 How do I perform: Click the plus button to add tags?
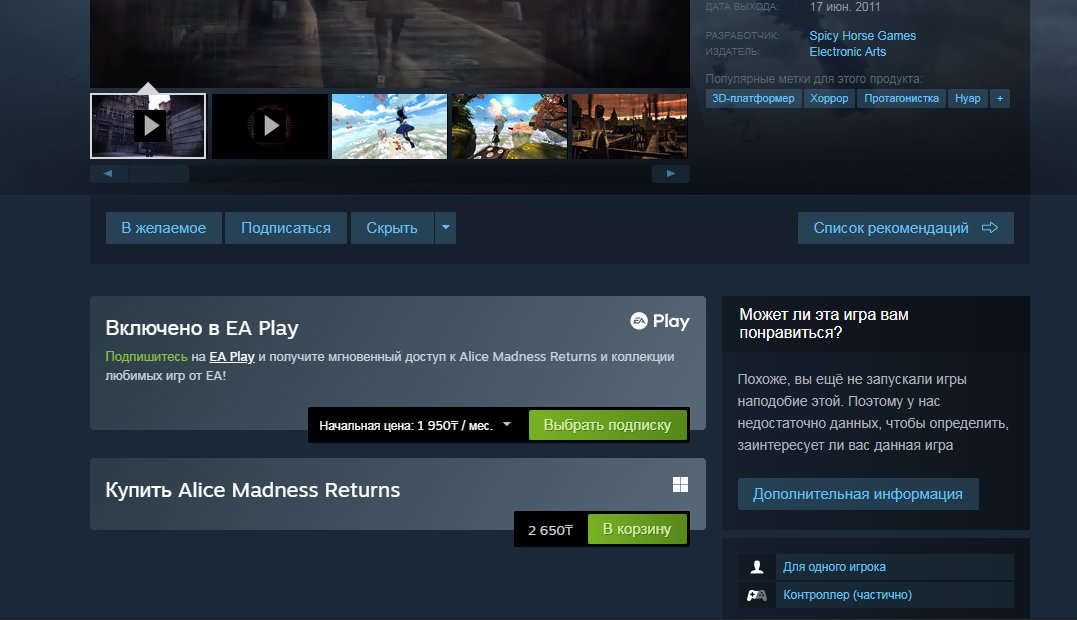[999, 98]
